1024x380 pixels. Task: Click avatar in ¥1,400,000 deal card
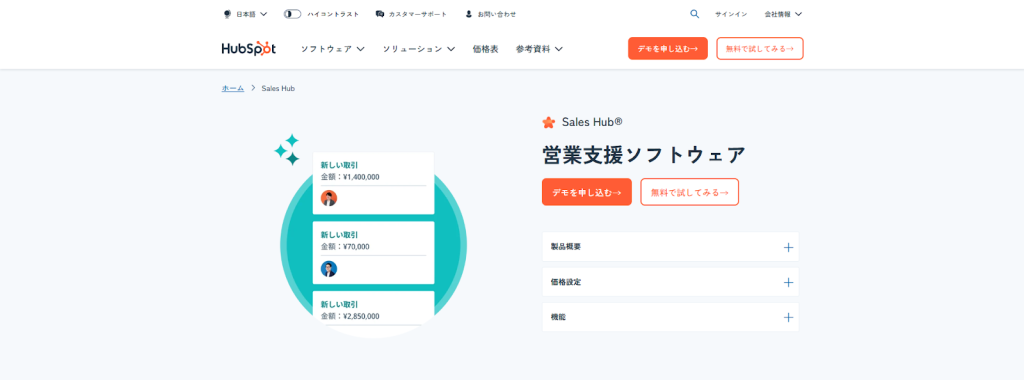coord(329,198)
